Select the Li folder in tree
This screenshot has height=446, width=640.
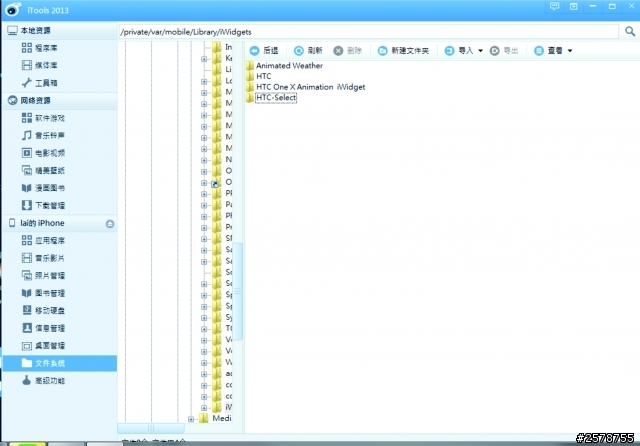click(222, 69)
